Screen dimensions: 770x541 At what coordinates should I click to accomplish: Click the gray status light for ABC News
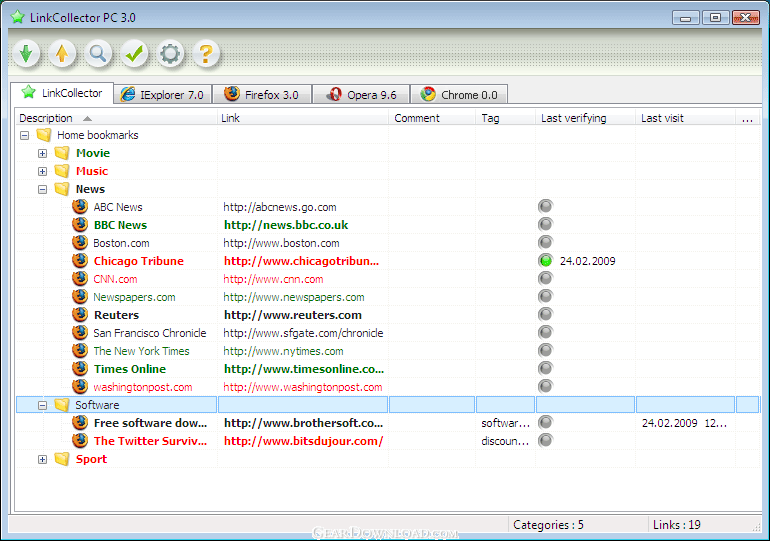tap(545, 206)
